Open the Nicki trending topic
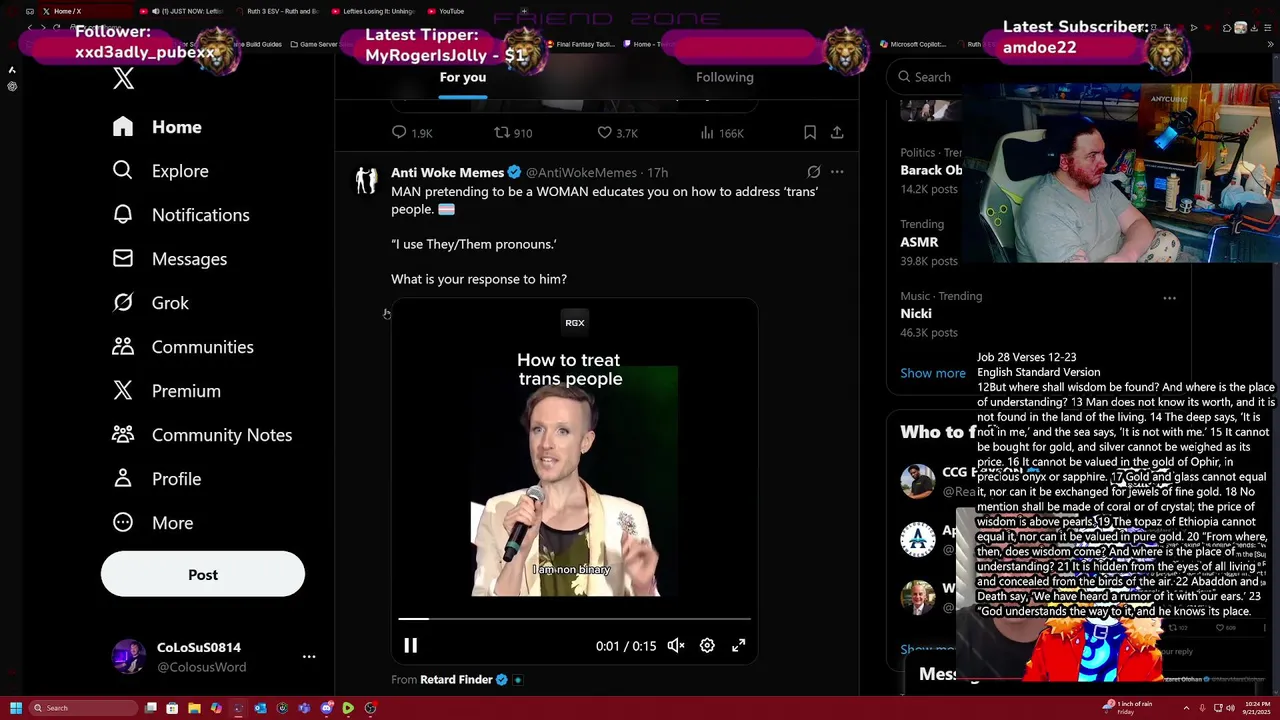 (916, 314)
